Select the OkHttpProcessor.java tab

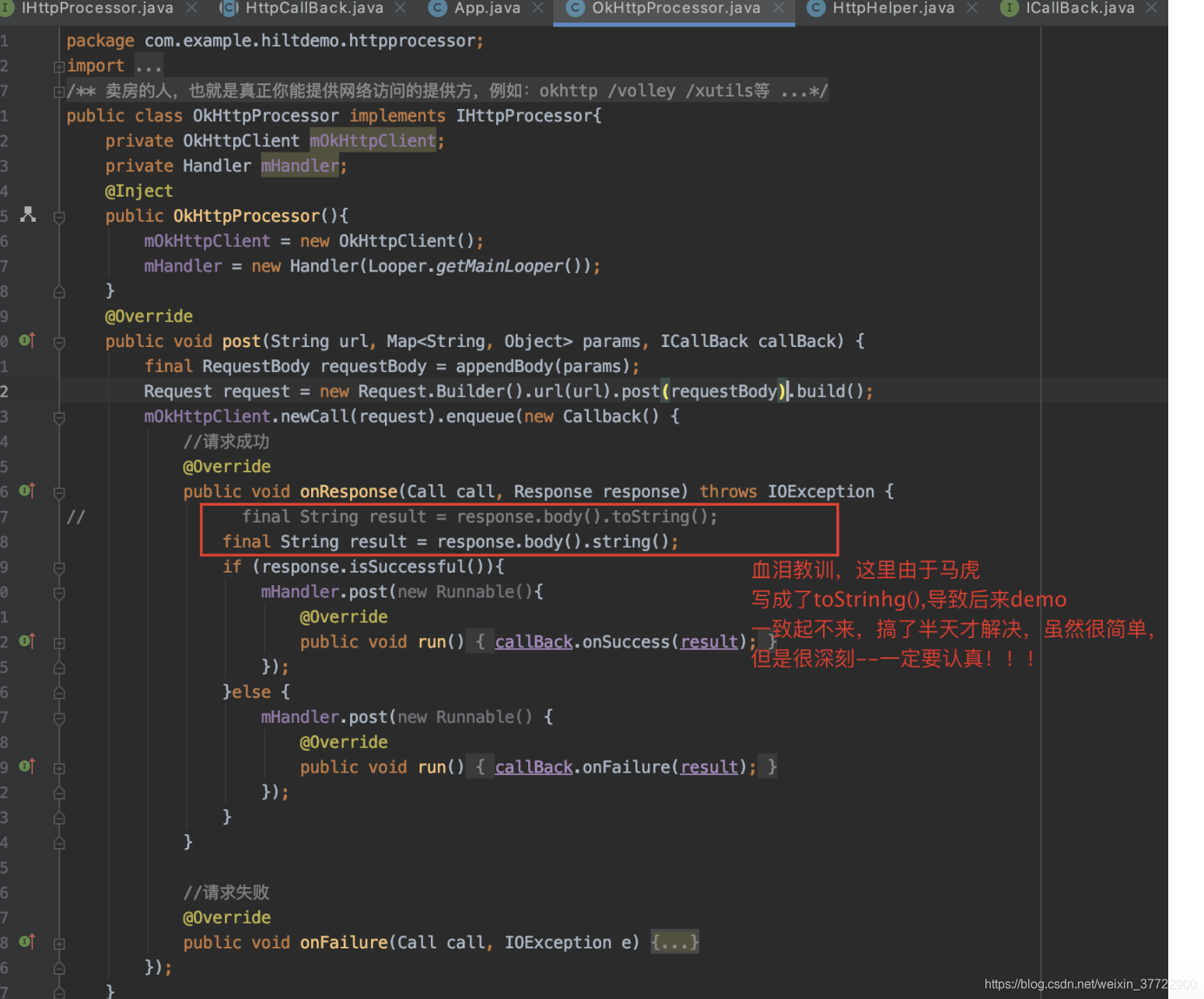point(675,9)
